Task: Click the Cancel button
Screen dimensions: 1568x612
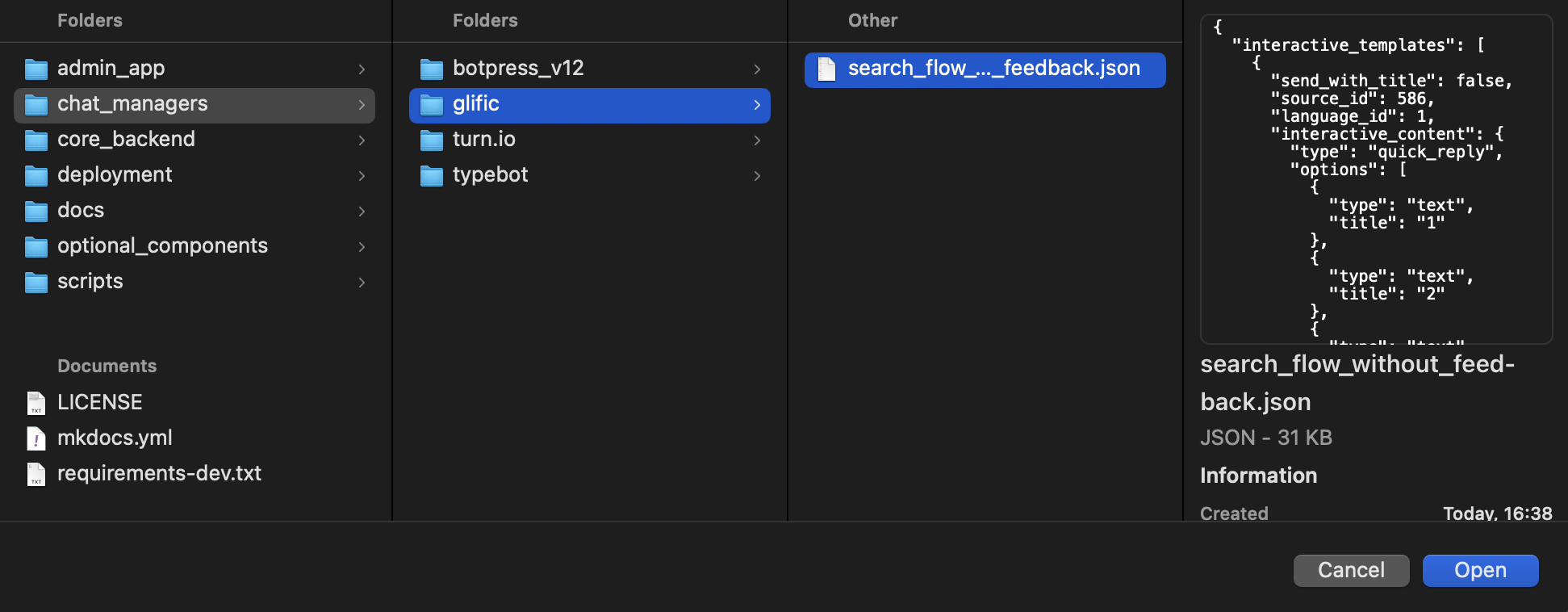Action: [1352, 570]
